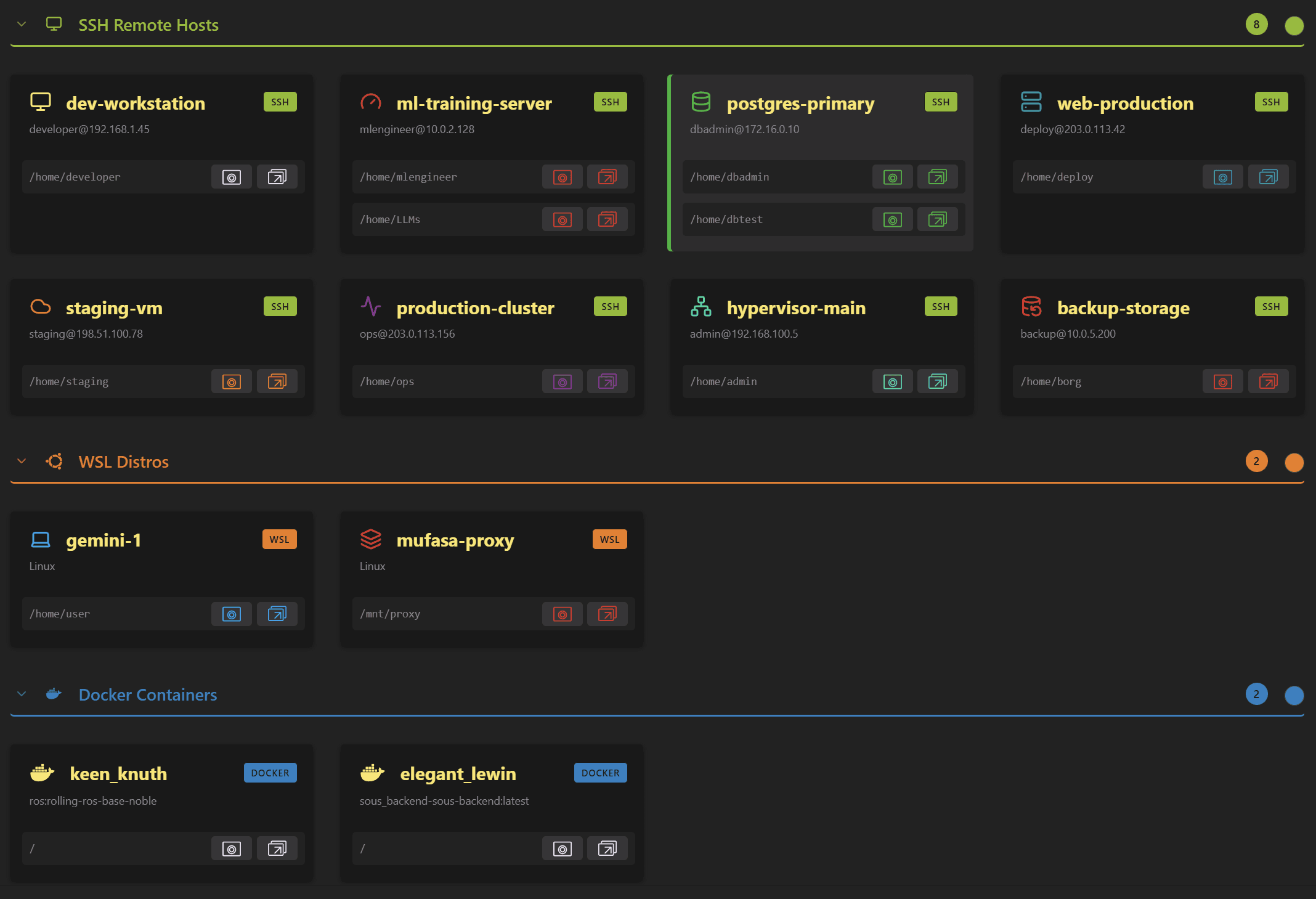Open /home/mlengineer in current window
The image size is (1316, 899).
562,177
